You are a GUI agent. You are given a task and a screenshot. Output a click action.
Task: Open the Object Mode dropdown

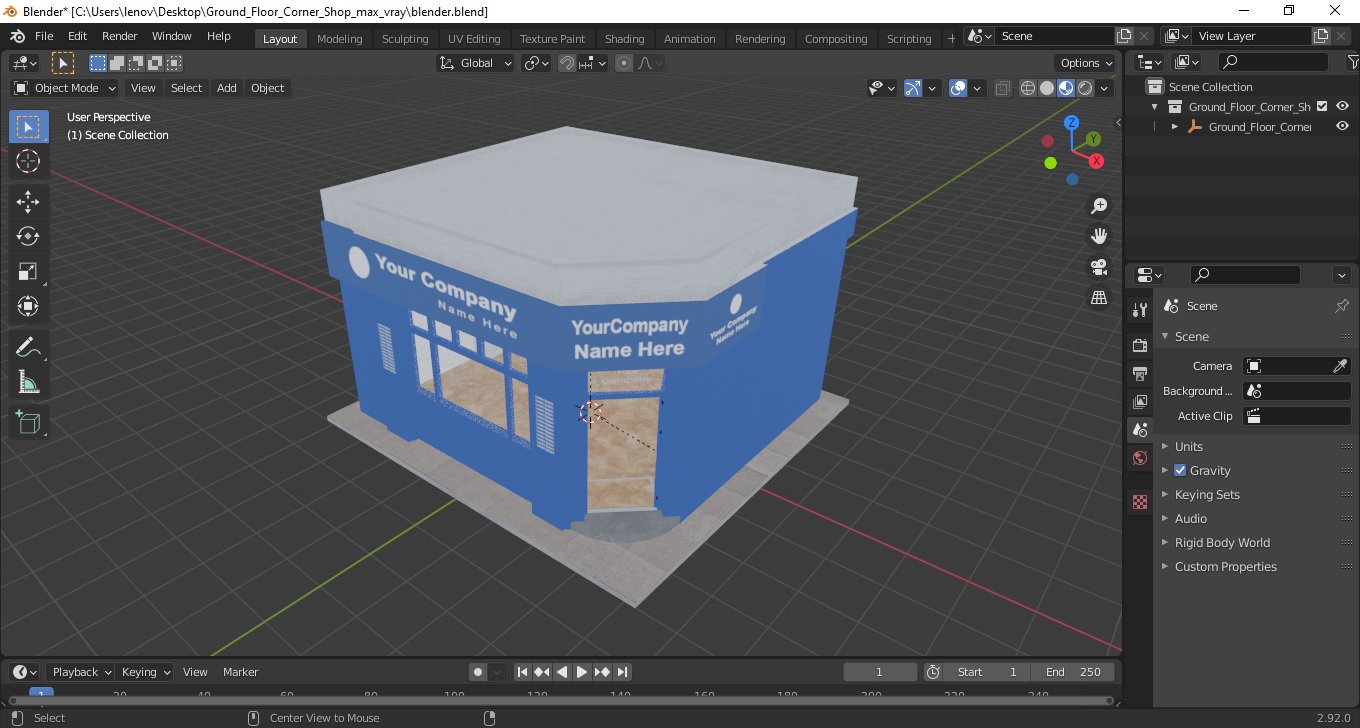pos(65,88)
